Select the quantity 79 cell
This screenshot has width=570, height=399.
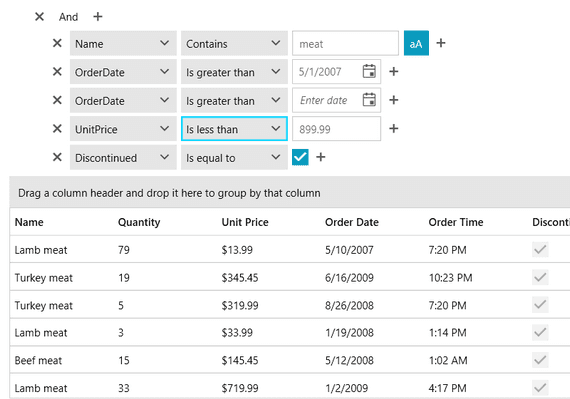[124, 250]
